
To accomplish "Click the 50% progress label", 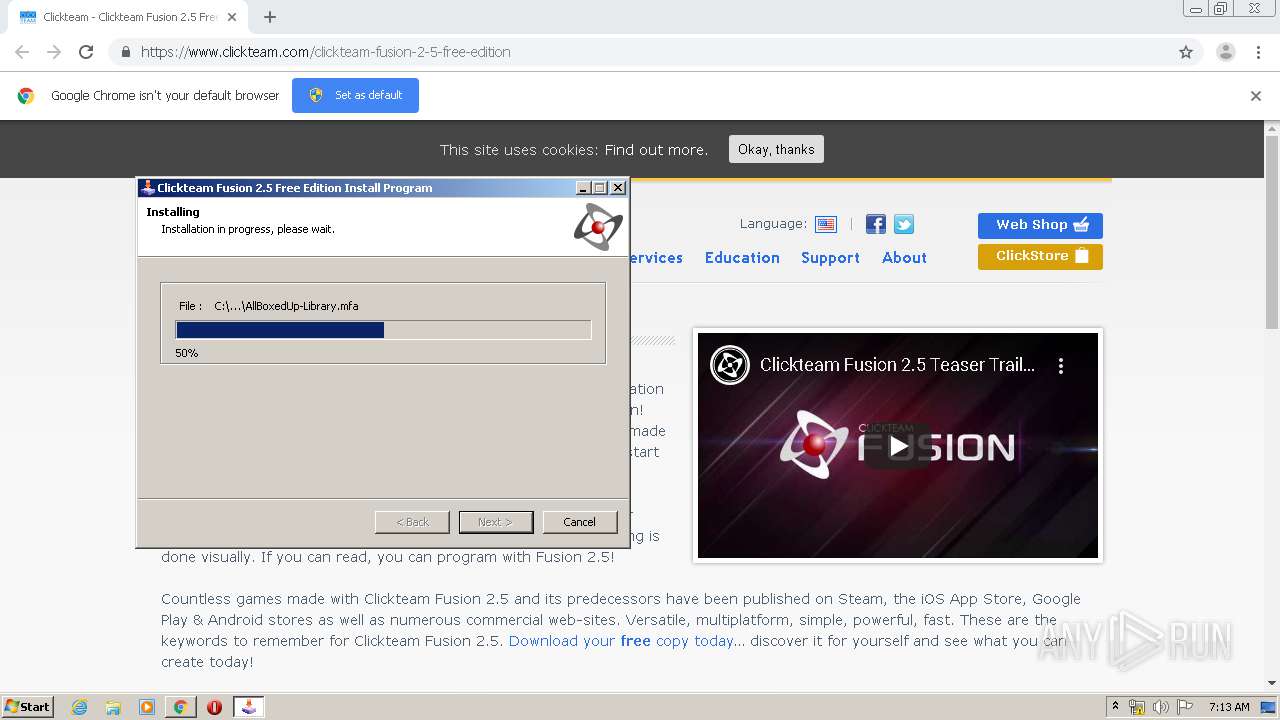I will (x=186, y=353).
